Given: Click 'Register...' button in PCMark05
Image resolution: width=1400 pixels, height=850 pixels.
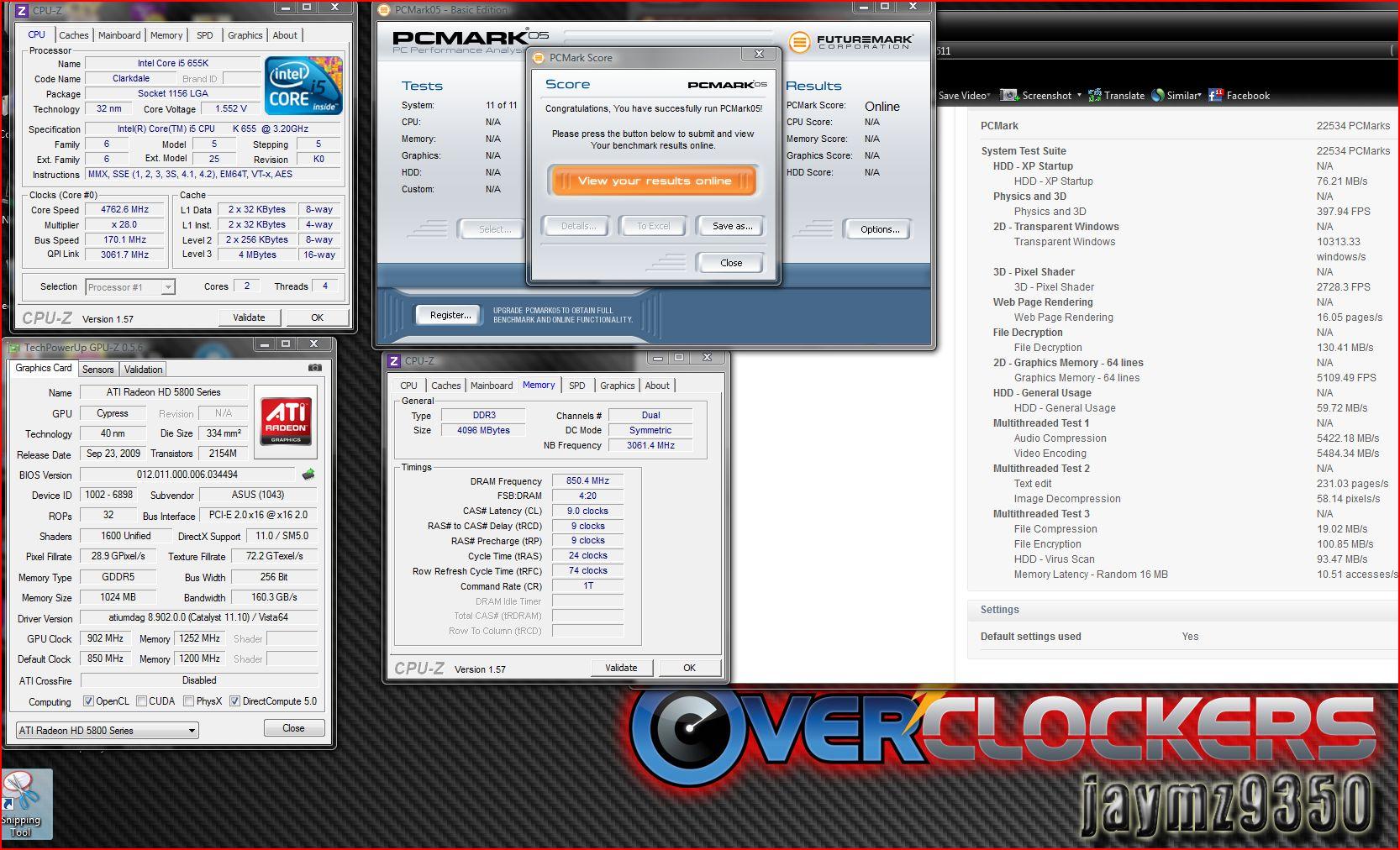Looking at the screenshot, I should click(x=450, y=315).
